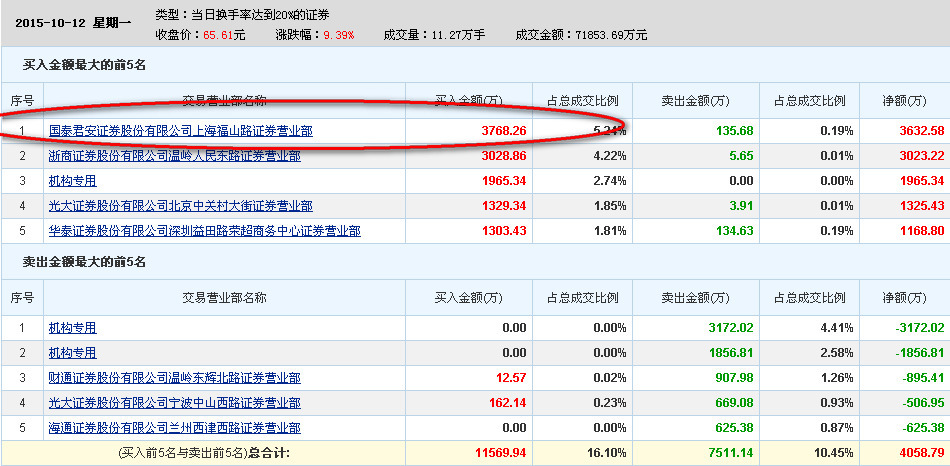Screen dimensions: 950x466
Task: Select net amount 1325.43
Action: point(921,206)
